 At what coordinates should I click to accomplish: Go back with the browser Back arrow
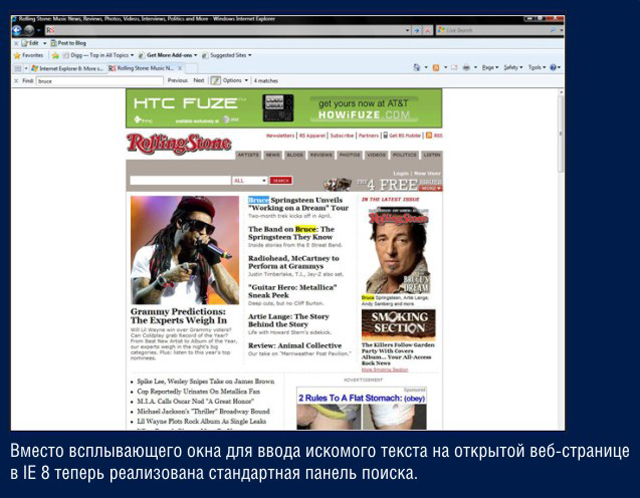pos(17,30)
